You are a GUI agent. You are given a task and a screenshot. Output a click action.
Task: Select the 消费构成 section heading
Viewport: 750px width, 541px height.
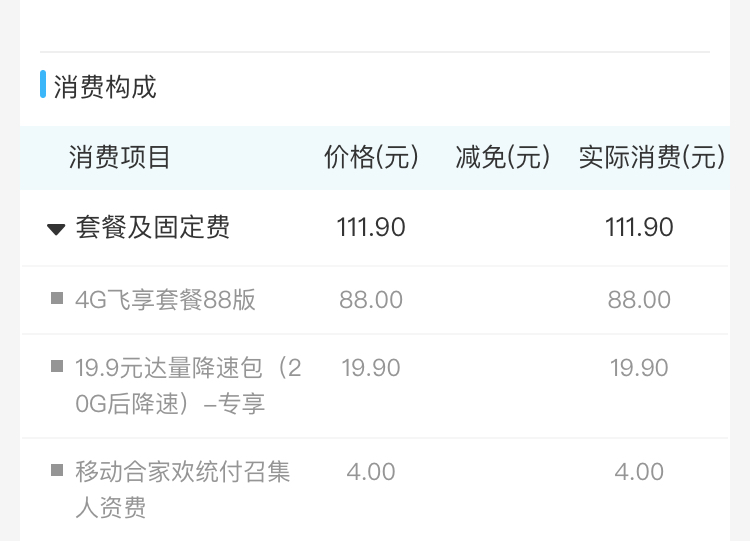tap(105, 87)
